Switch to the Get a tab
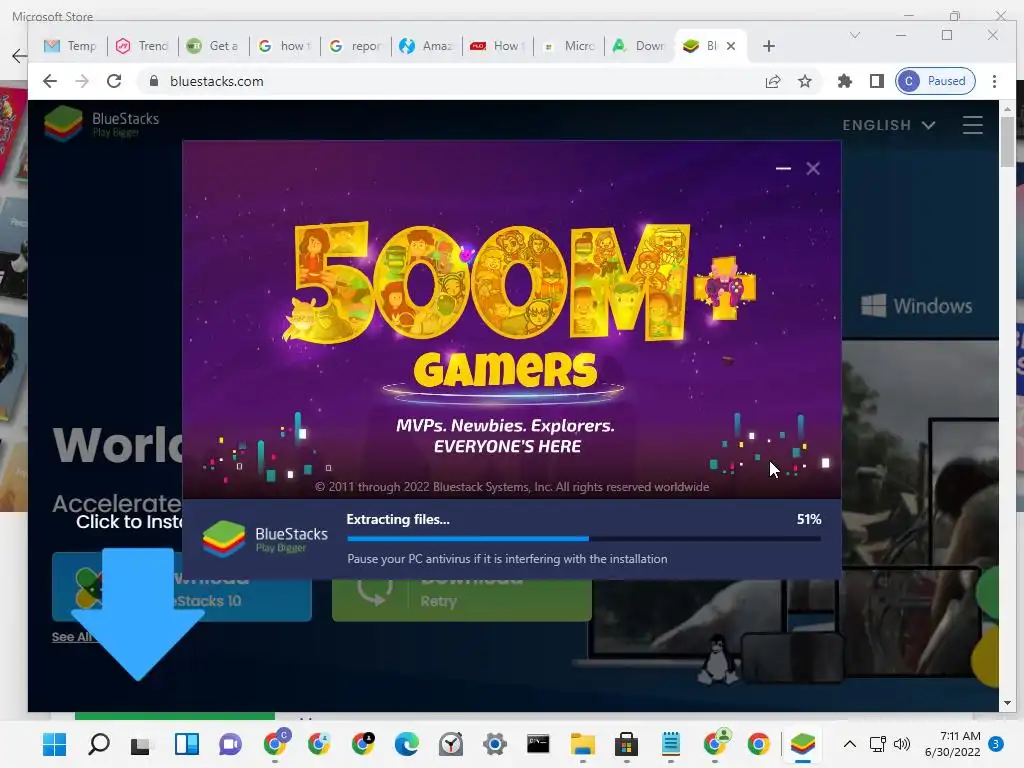This screenshot has height=768, width=1024. (x=213, y=46)
